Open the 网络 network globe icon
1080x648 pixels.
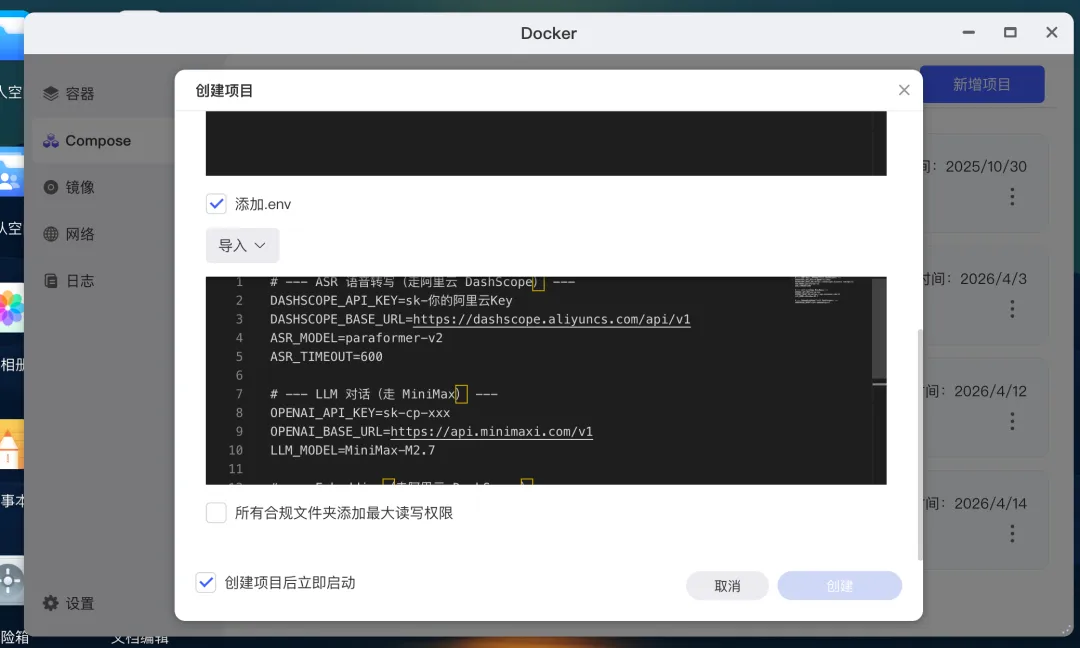[50, 234]
